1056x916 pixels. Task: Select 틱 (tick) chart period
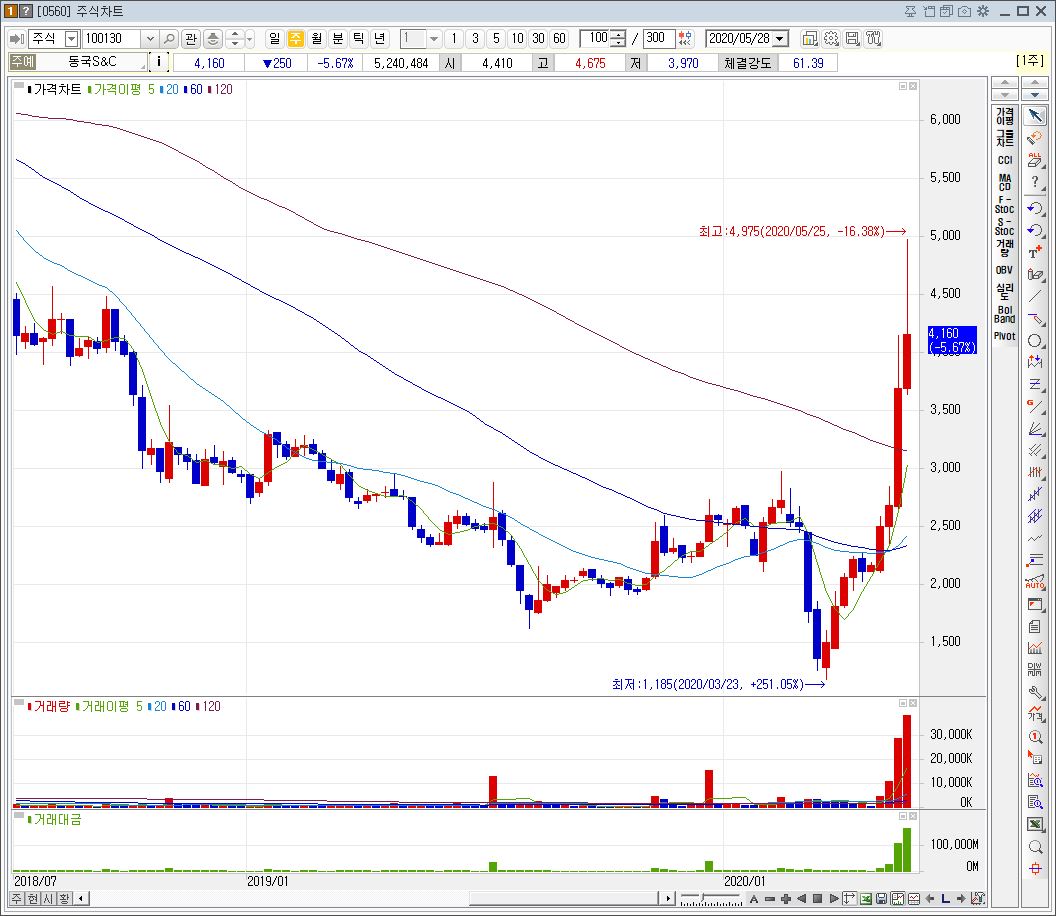[x=358, y=38]
